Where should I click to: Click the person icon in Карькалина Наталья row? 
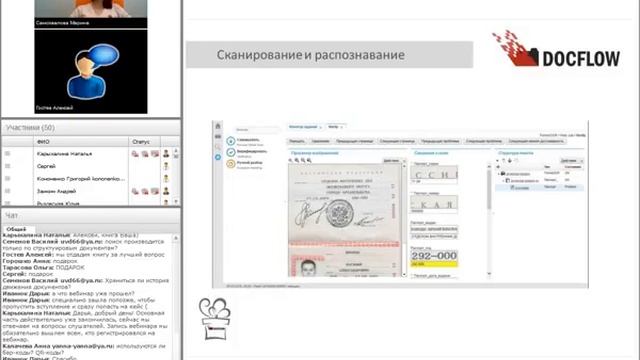pyautogui.click(x=166, y=153)
